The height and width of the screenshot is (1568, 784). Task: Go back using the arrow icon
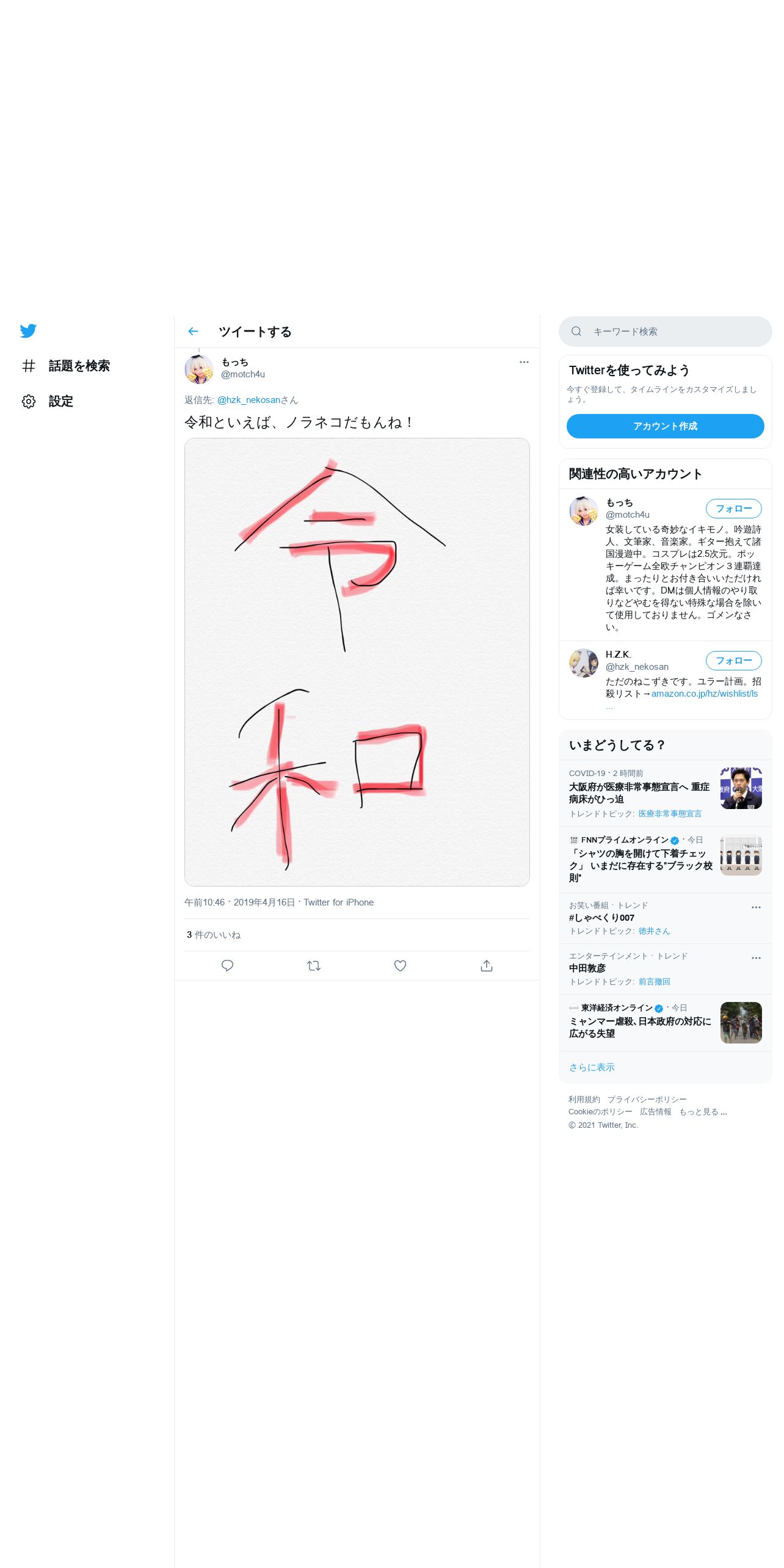tap(193, 332)
